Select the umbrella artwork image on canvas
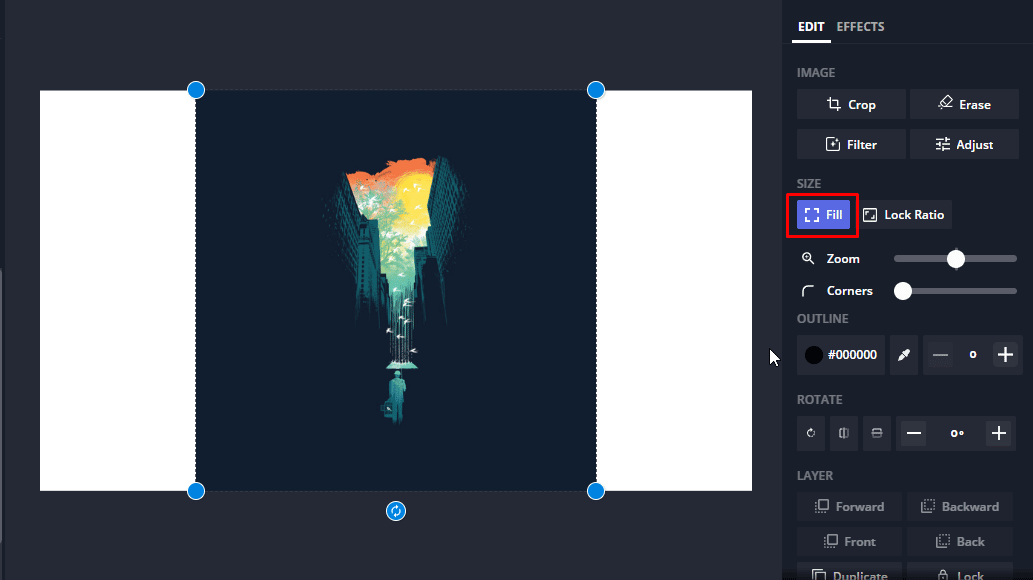Image resolution: width=1033 pixels, height=580 pixels. (x=396, y=291)
